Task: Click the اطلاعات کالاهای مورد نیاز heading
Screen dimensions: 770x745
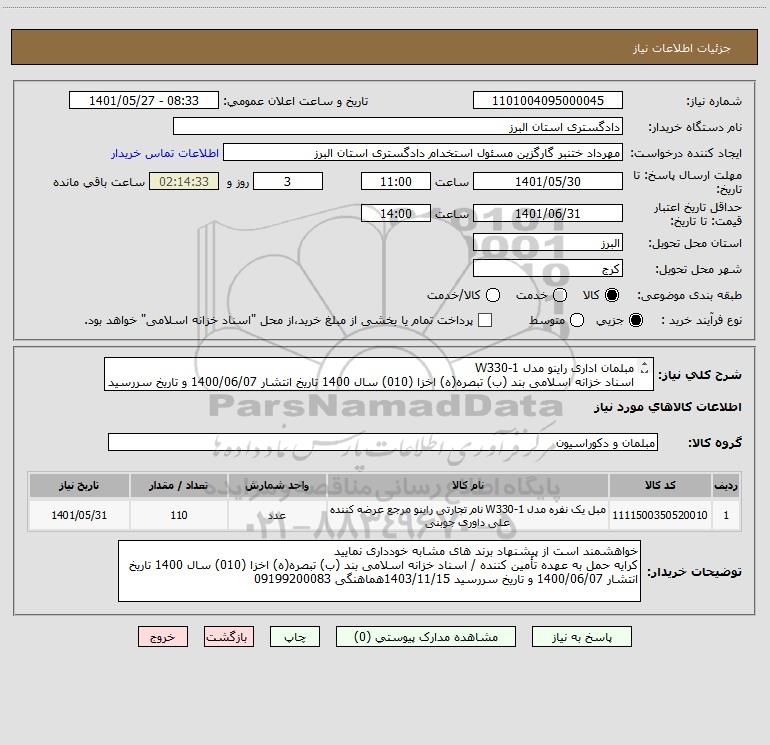Action: 668,407
